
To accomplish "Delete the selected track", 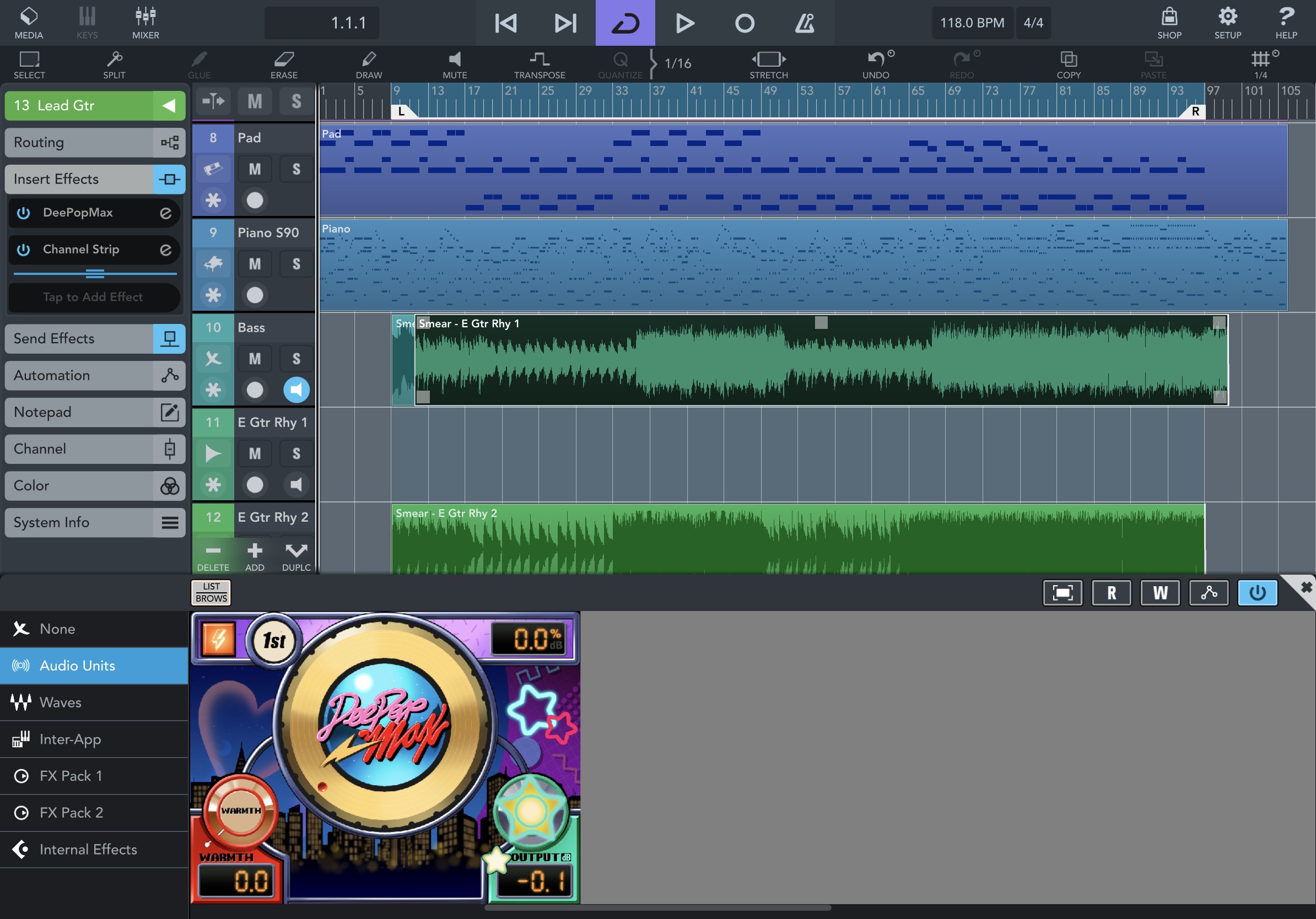I will coord(213,556).
